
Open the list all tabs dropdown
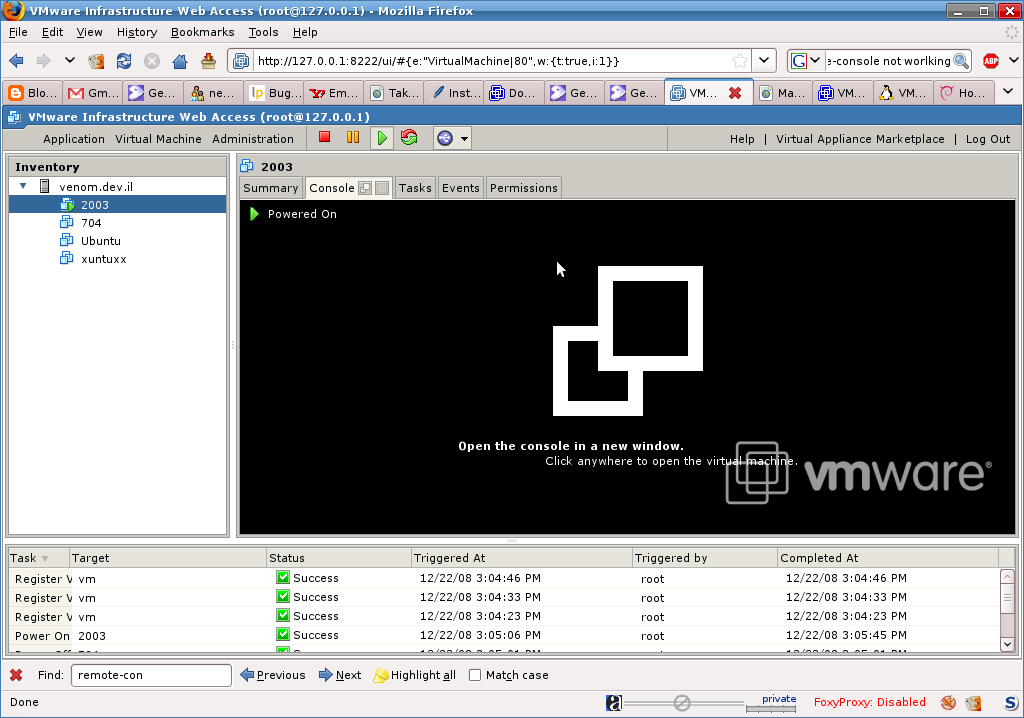(1008, 91)
